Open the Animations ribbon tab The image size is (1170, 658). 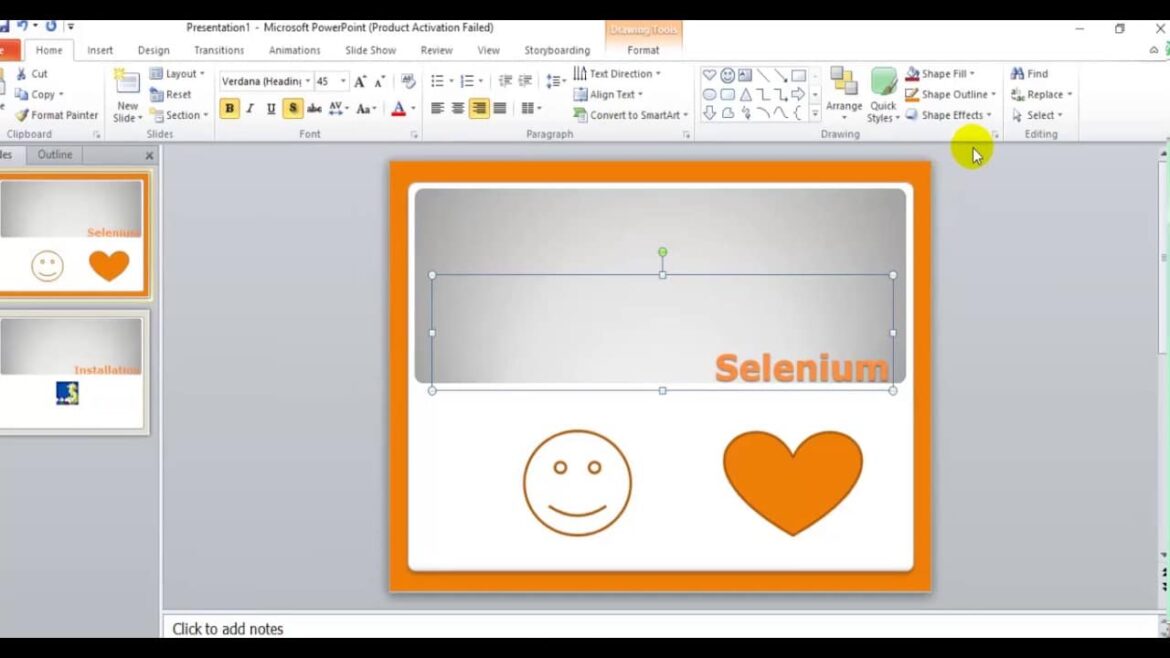pos(294,50)
